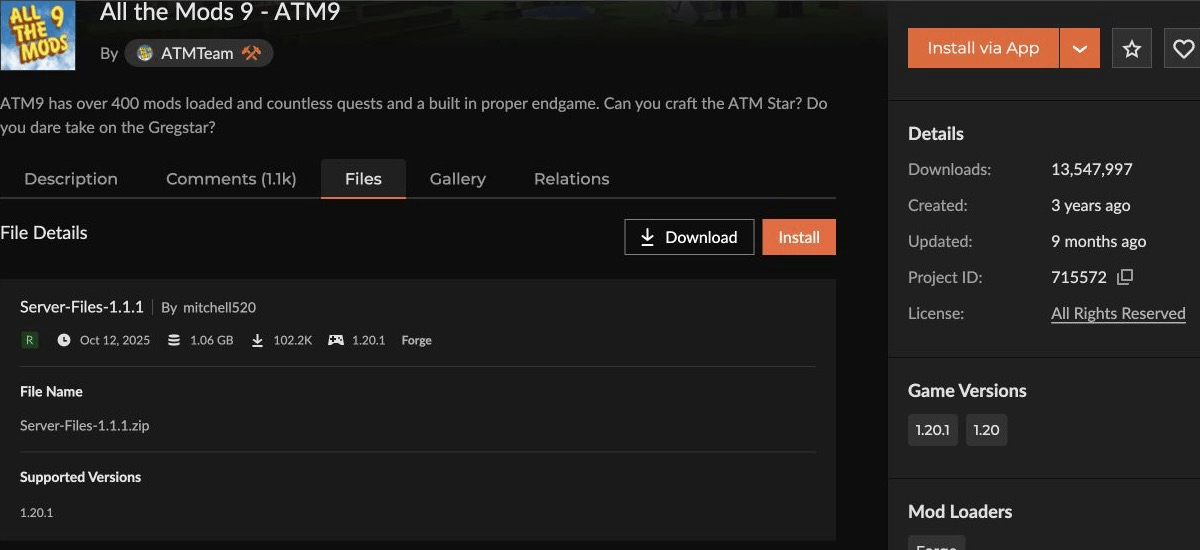Copy the Project ID using the copy icon
Image resolution: width=1200 pixels, height=550 pixels.
pos(1125,277)
